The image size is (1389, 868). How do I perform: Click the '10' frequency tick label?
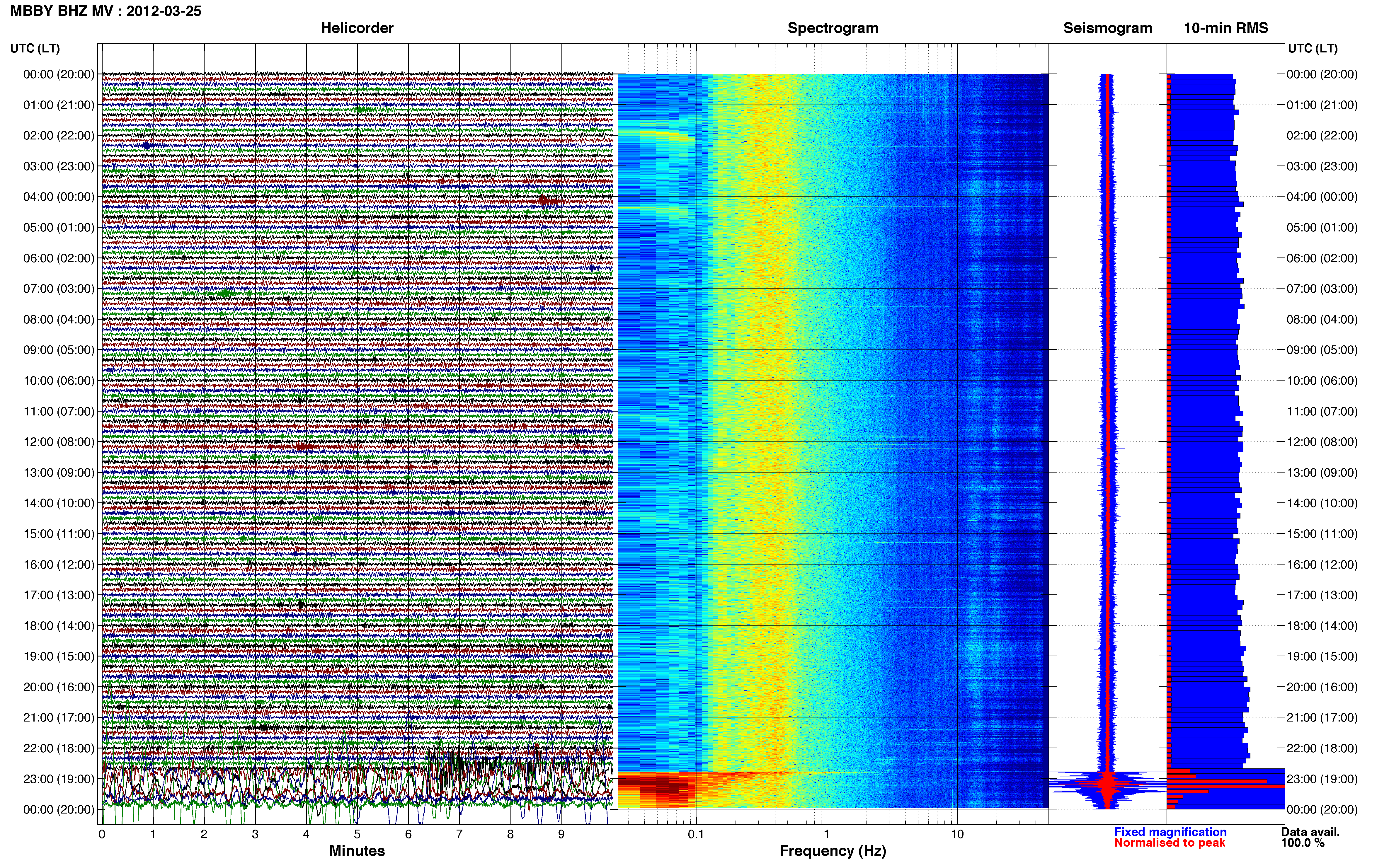click(x=957, y=834)
